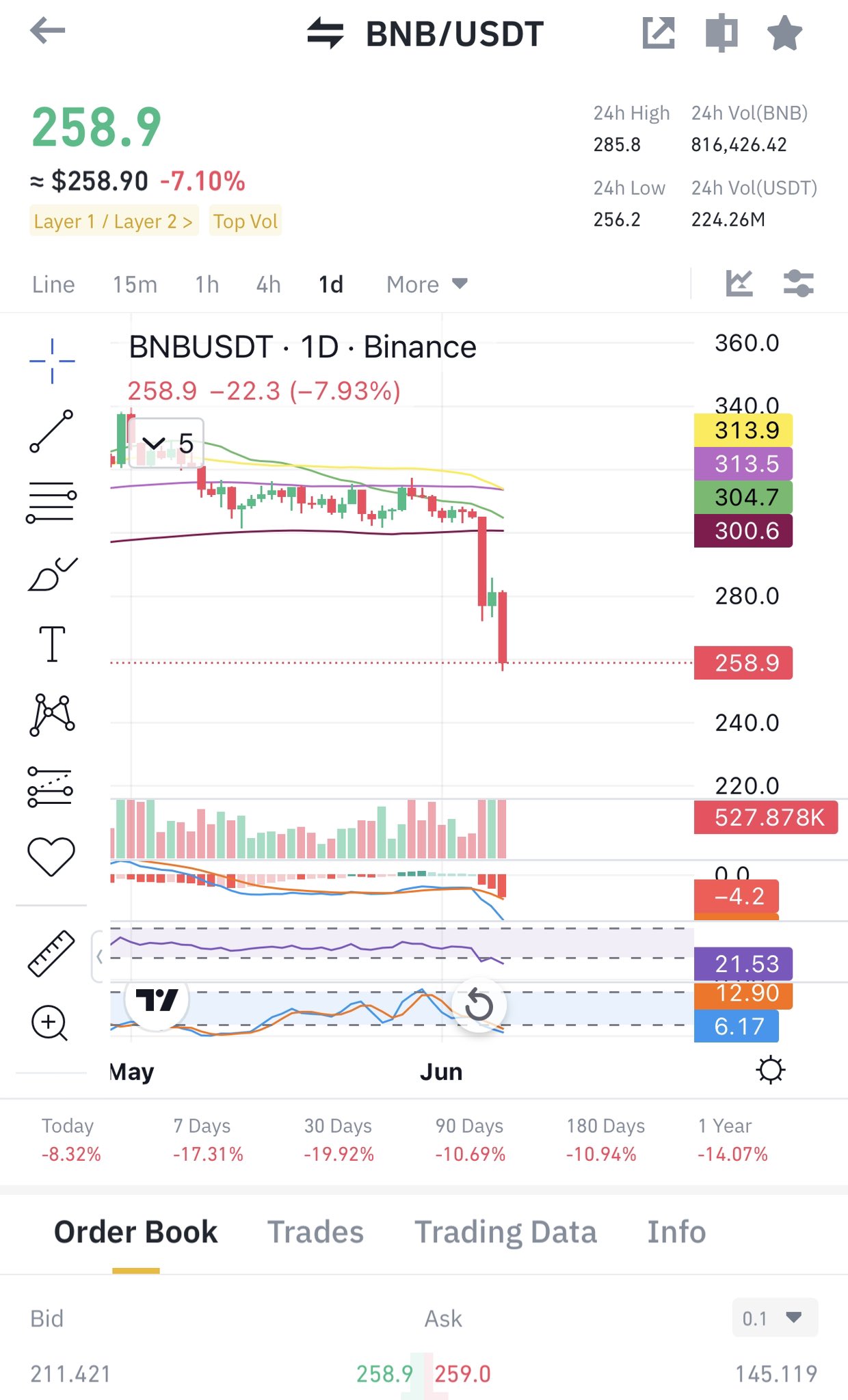Image resolution: width=848 pixels, height=1400 pixels.
Task: Tap the BNB/USDT pair title
Action: click(x=455, y=34)
